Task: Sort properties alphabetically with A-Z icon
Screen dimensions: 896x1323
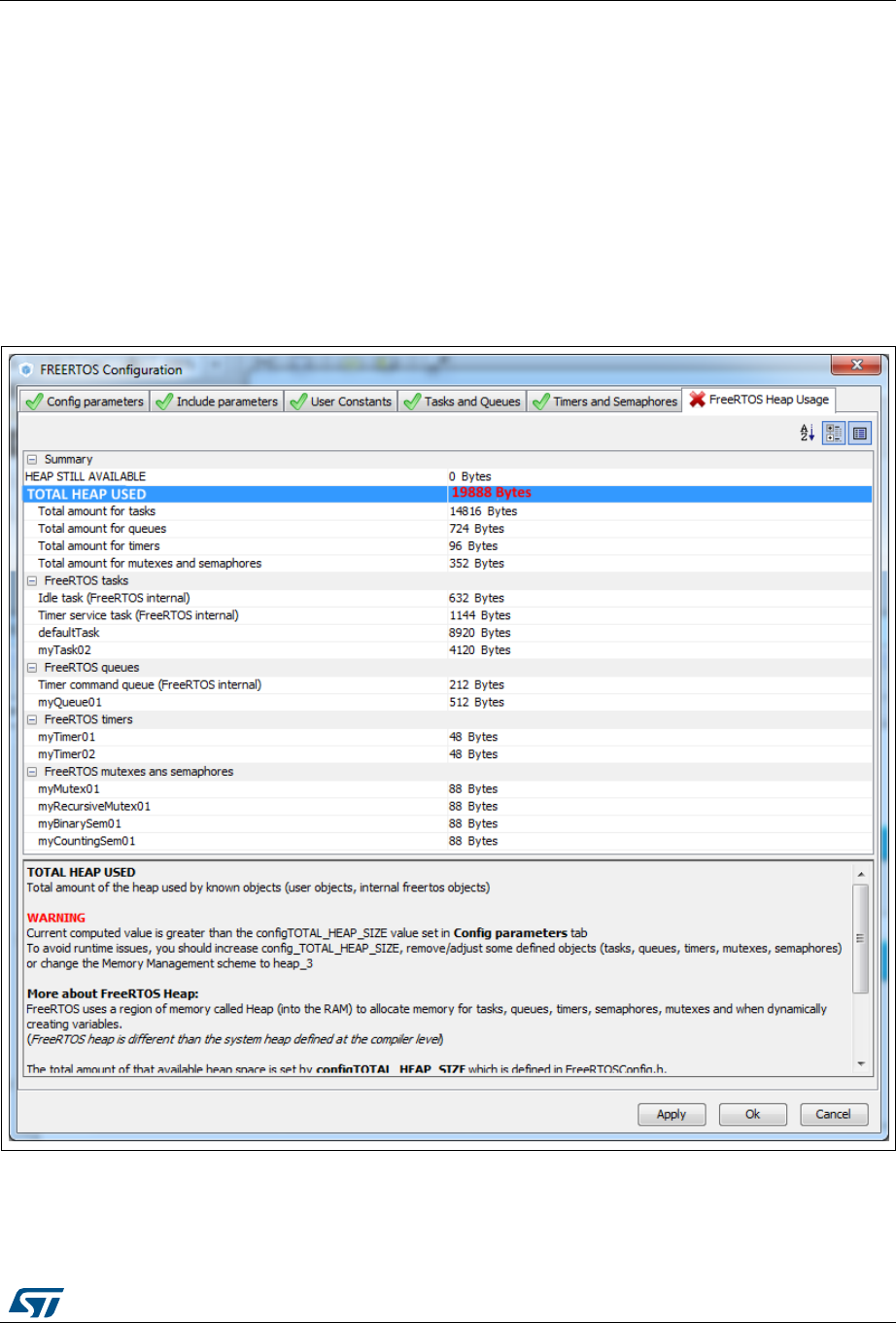Action: coord(808,434)
